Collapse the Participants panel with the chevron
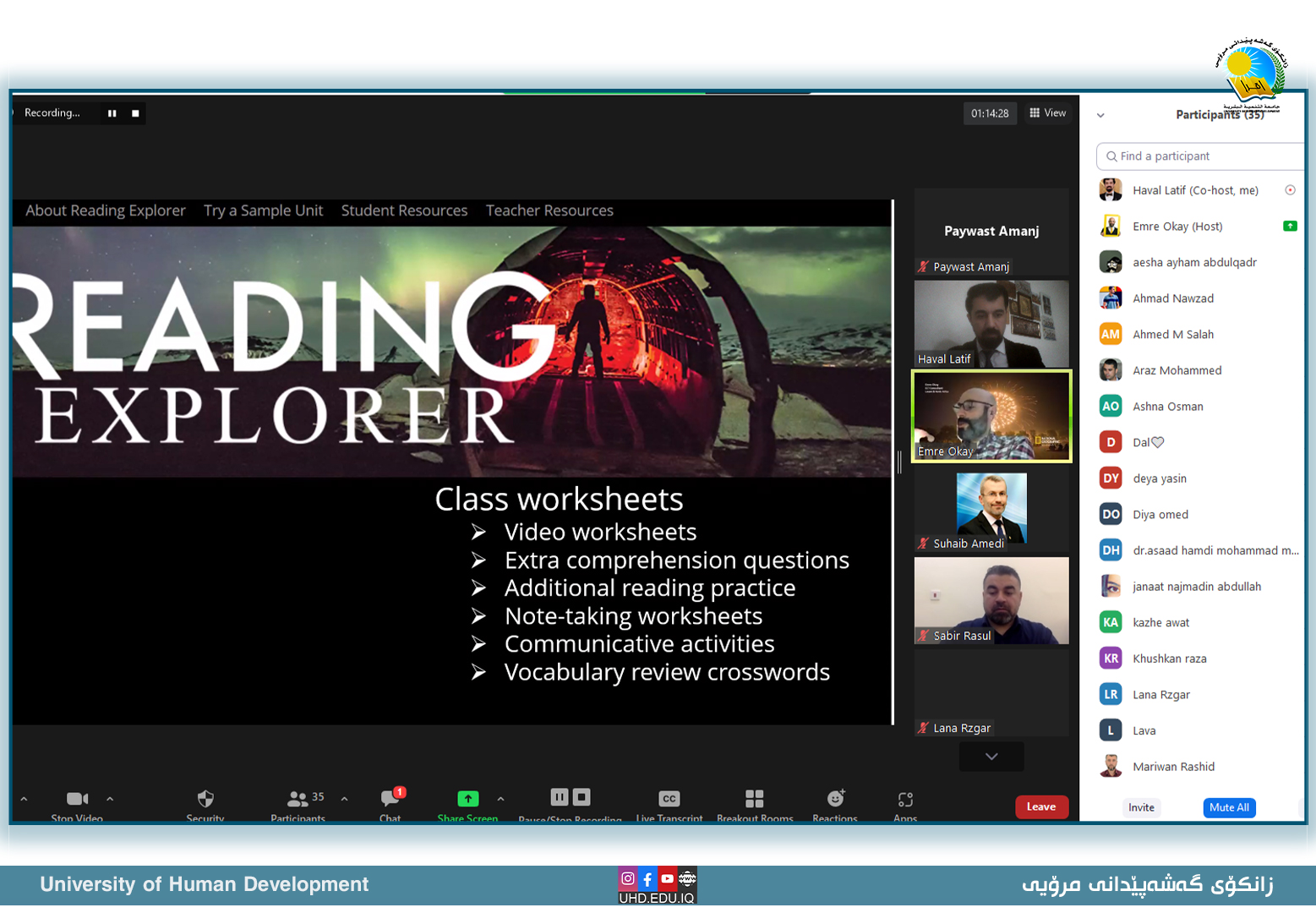This screenshot has width=1316, height=913. click(1100, 115)
